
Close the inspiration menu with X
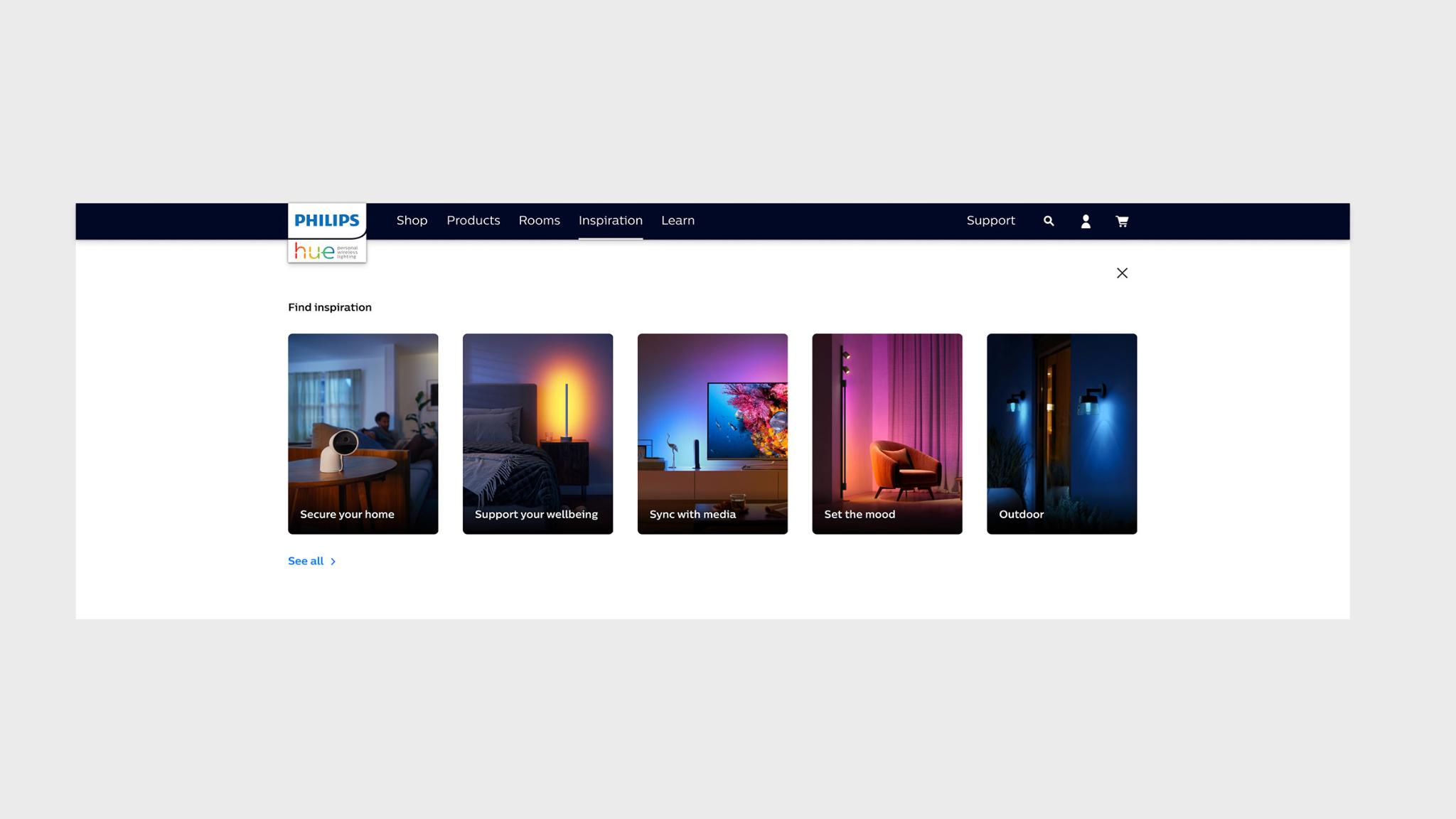point(1122,273)
